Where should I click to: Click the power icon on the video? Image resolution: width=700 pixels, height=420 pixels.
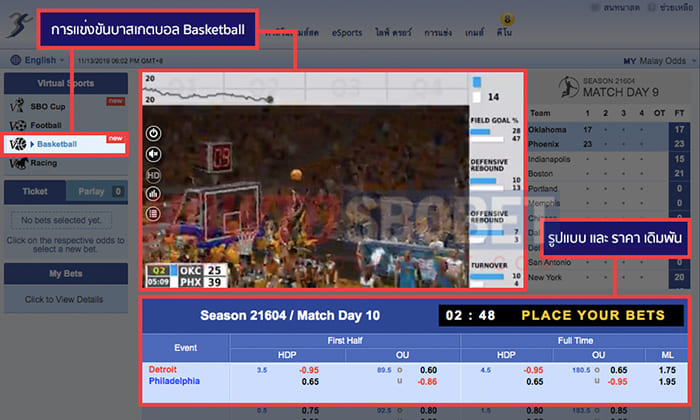coord(154,133)
